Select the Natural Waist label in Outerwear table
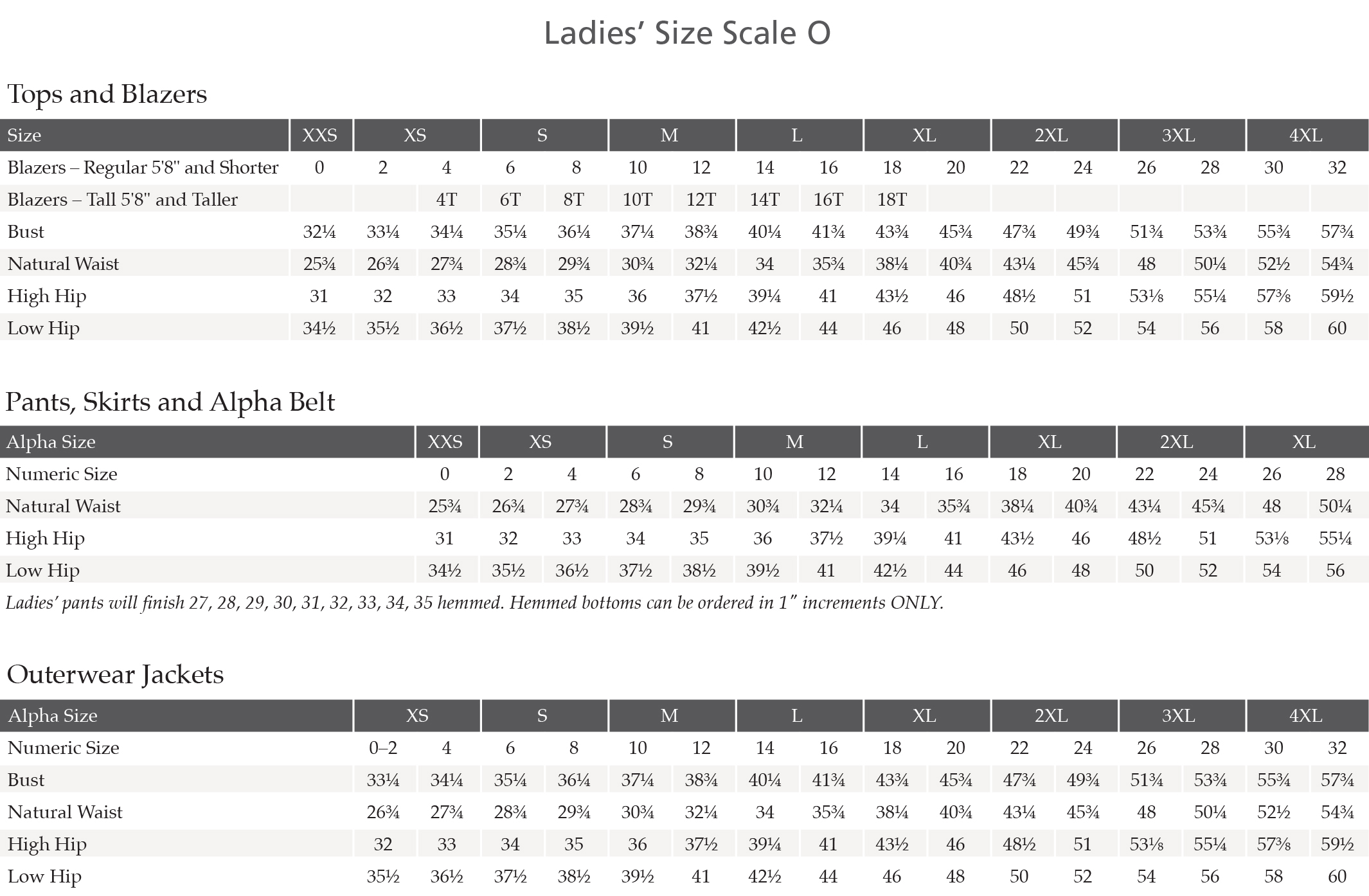 65,812
